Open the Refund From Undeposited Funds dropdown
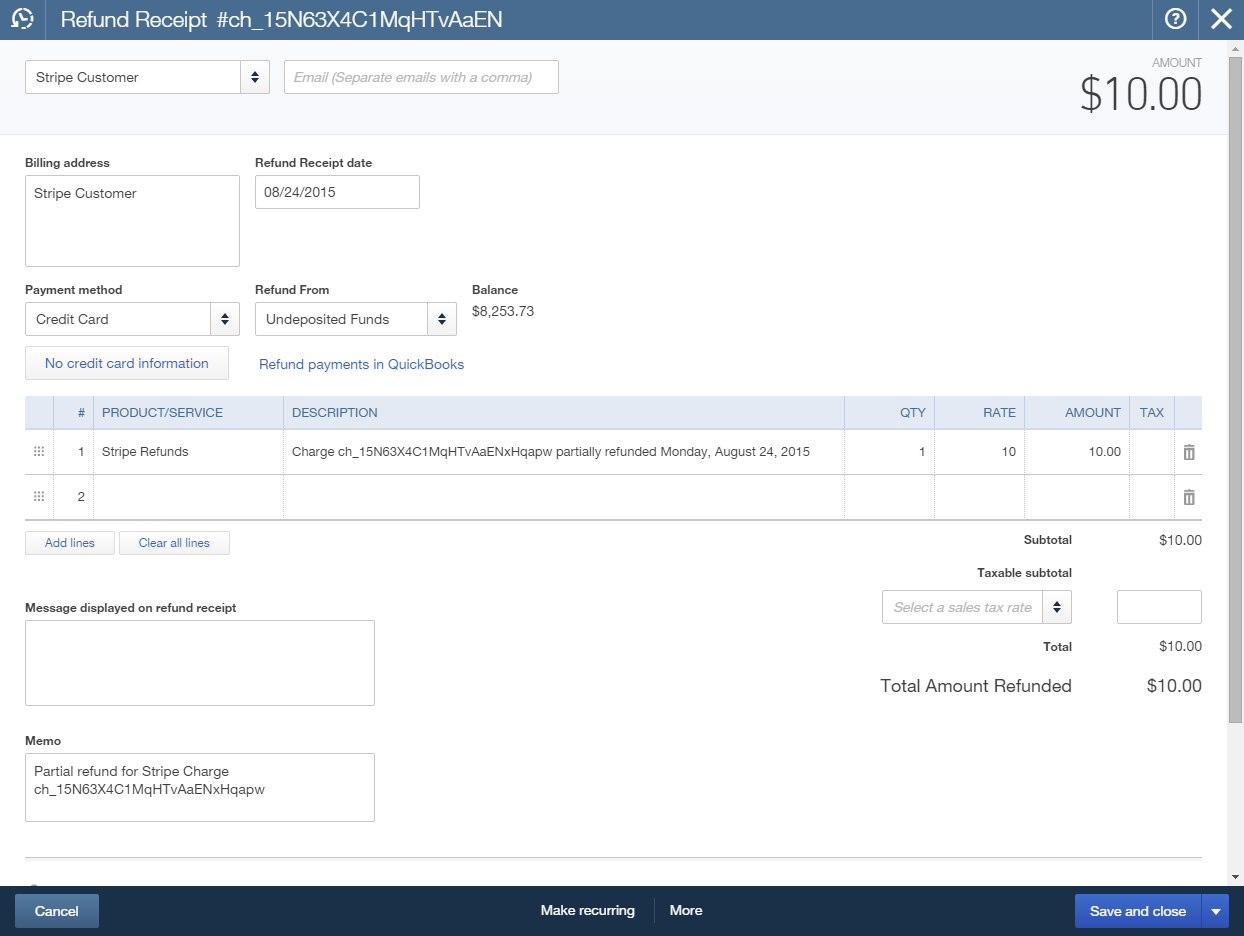Image resolution: width=1244 pixels, height=936 pixels. pos(442,319)
